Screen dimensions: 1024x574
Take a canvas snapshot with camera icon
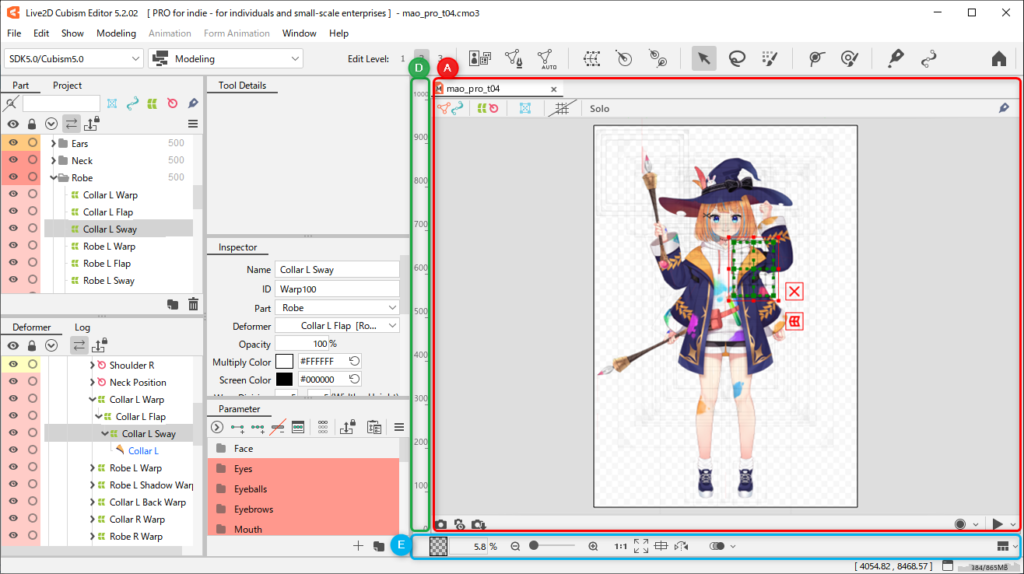tap(441, 524)
